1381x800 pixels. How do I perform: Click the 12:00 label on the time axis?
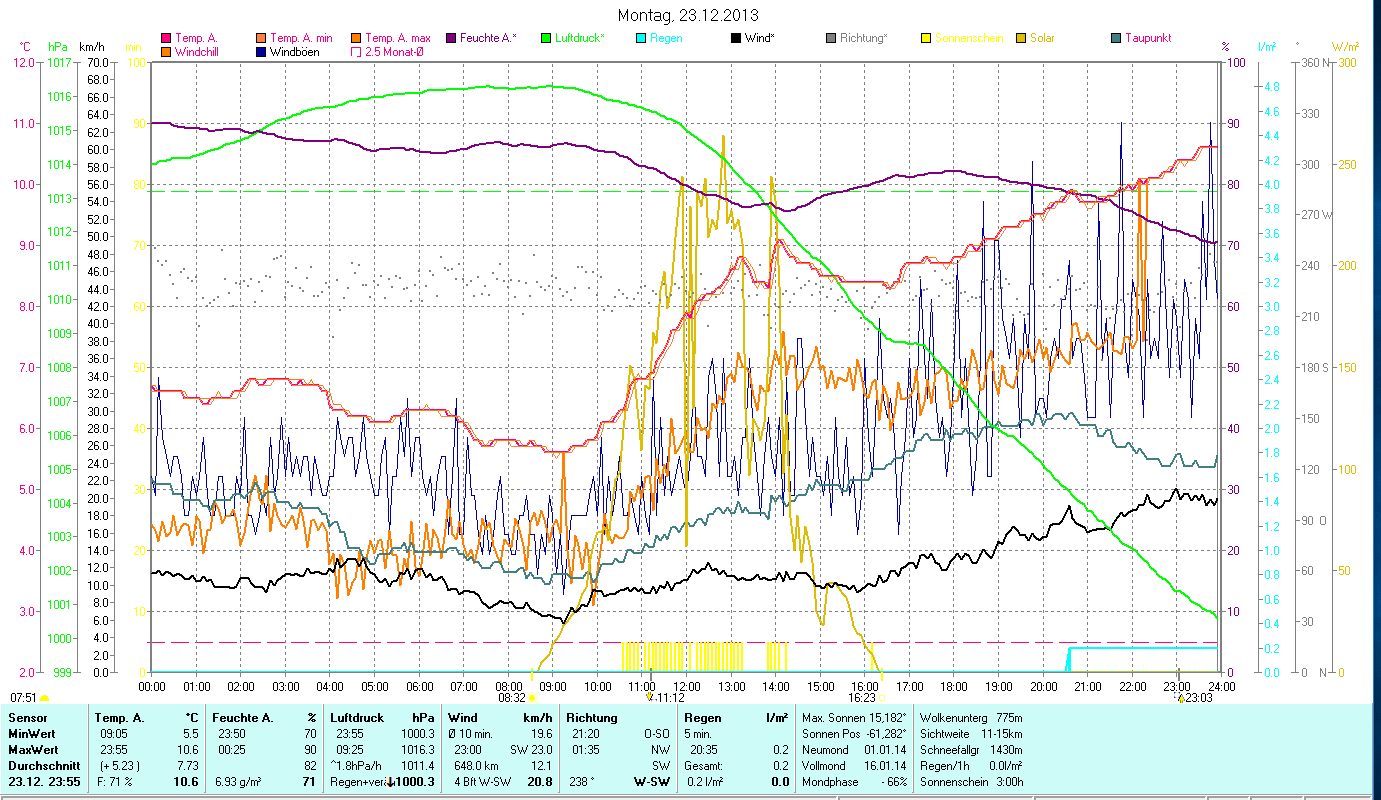(x=687, y=686)
